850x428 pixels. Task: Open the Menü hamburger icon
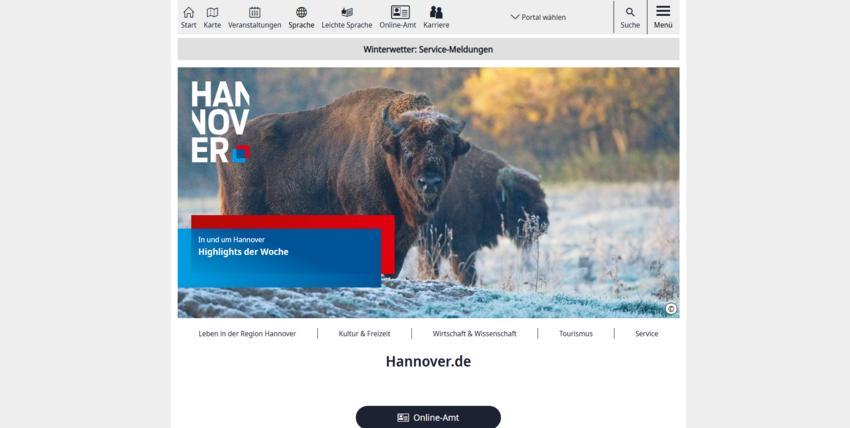coord(663,11)
